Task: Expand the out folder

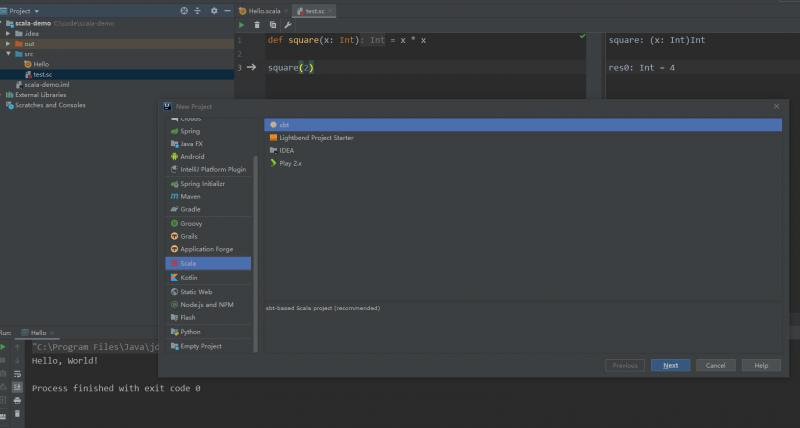Action: [x=8, y=44]
